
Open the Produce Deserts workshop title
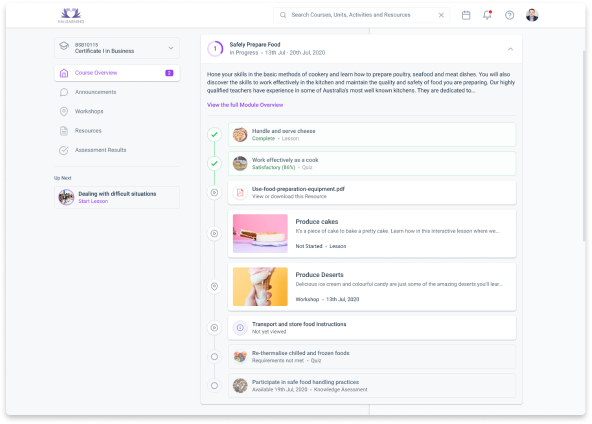click(319, 275)
